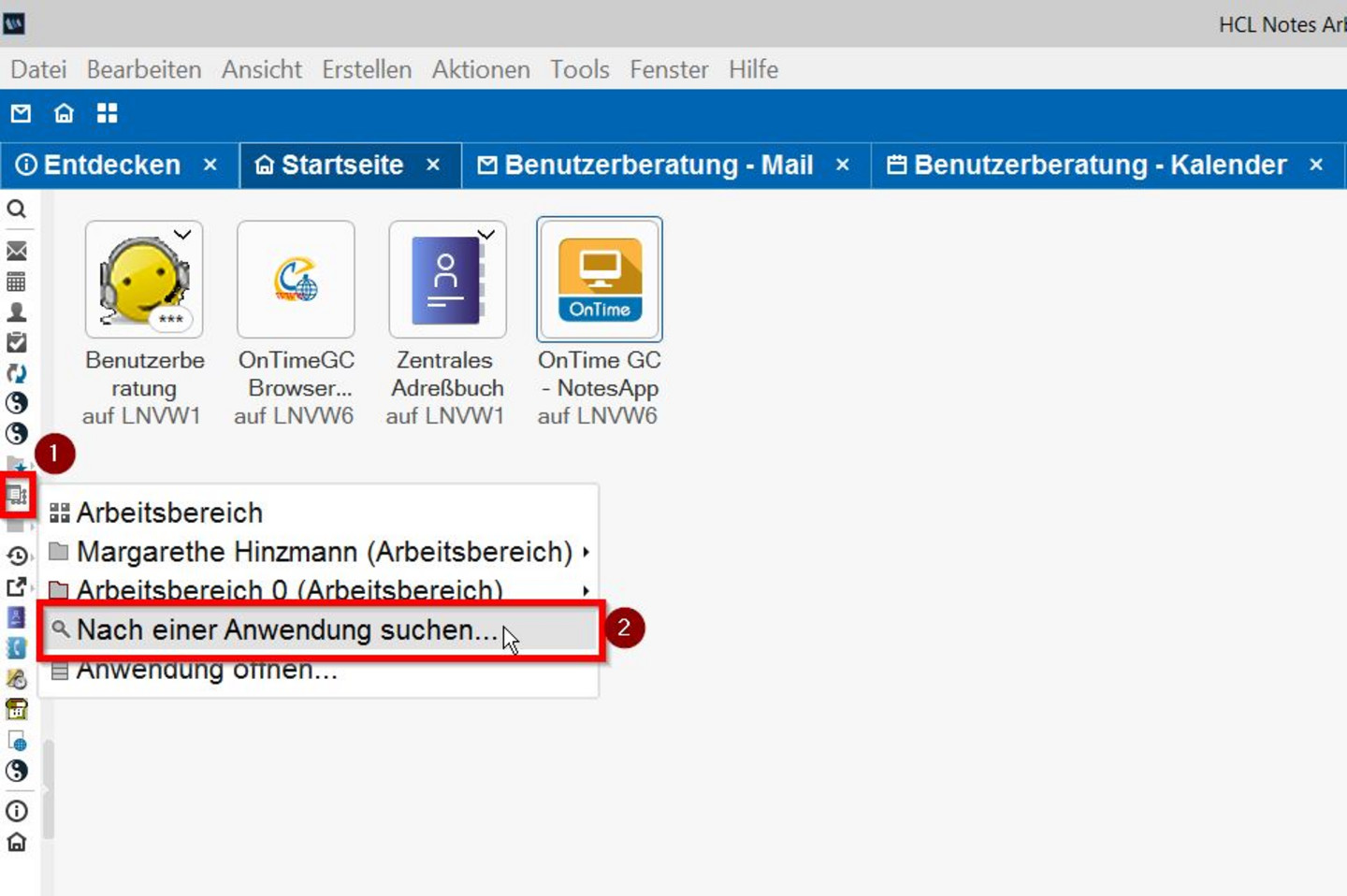
Task: Open the Erstellen menu
Action: tap(367, 69)
